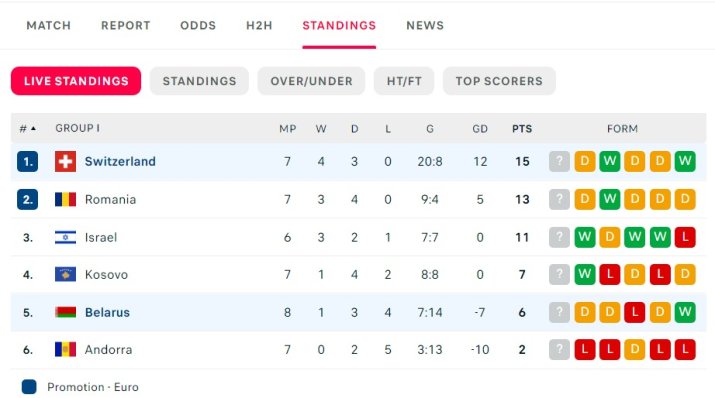This screenshot has width=715, height=398.
Task: Click the Romania flag icon
Action: pyautogui.click(x=65, y=199)
